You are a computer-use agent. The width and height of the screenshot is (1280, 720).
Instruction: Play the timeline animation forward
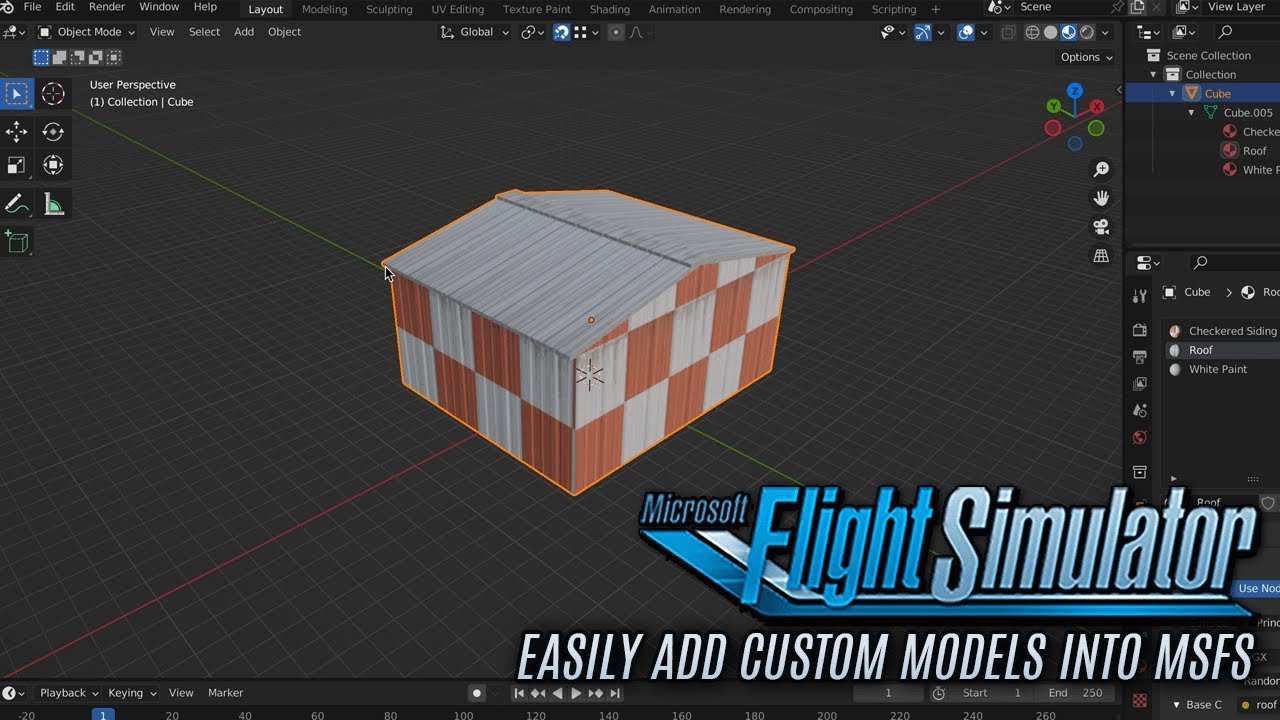576,693
